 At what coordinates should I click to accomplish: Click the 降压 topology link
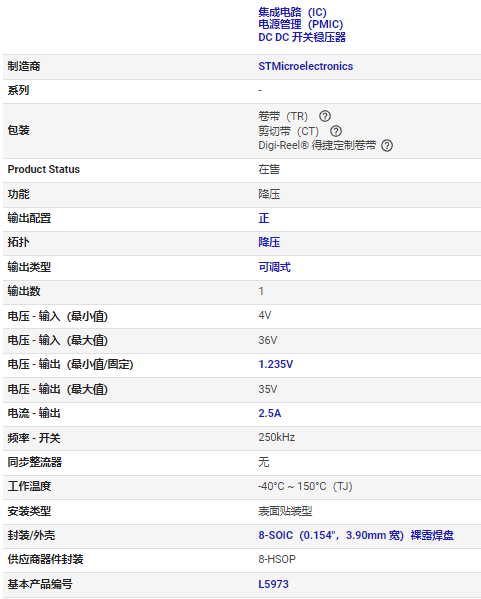[269, 242]
